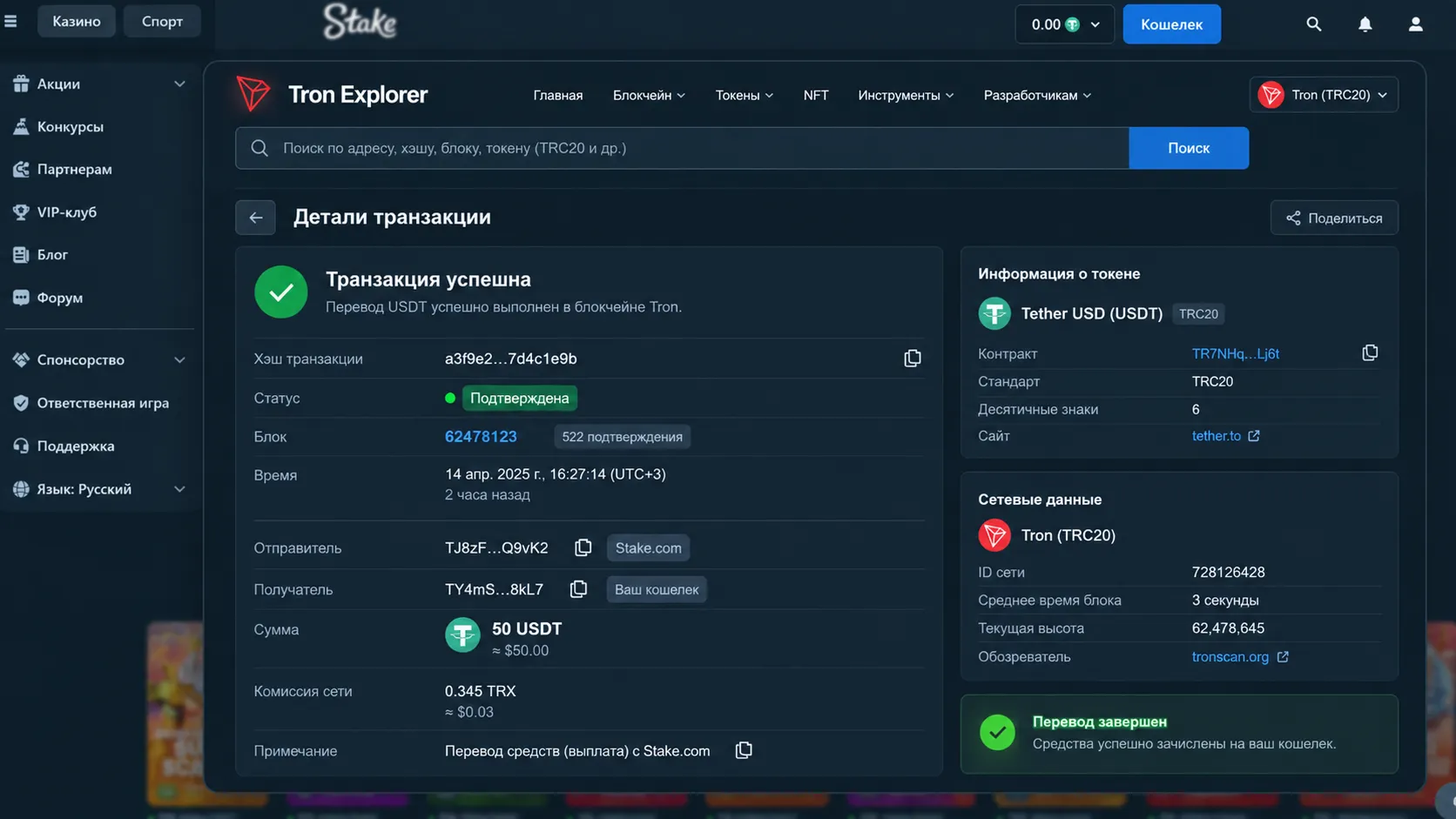Click the current height 62,478,645

click(x=1229, y=628)
